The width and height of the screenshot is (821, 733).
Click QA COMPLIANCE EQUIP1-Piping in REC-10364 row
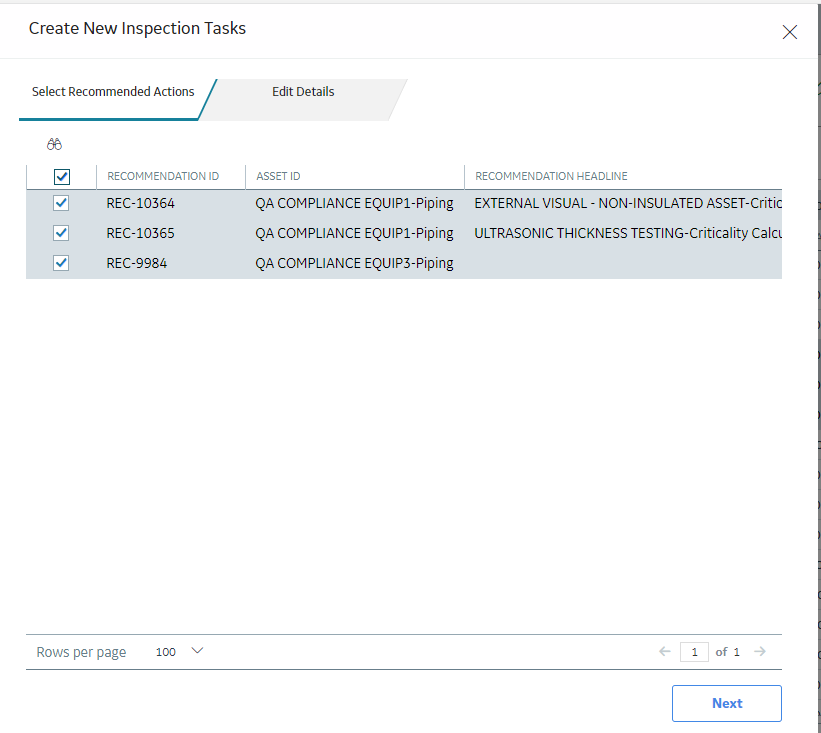[x=354, y=203]
